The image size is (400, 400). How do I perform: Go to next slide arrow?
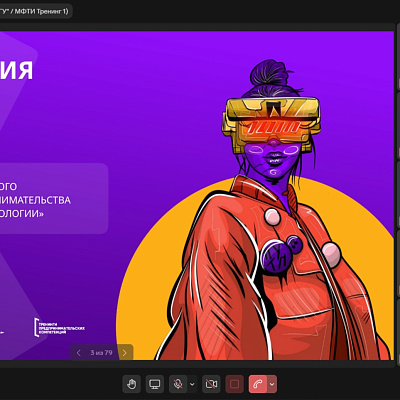(x=125, y=353)
